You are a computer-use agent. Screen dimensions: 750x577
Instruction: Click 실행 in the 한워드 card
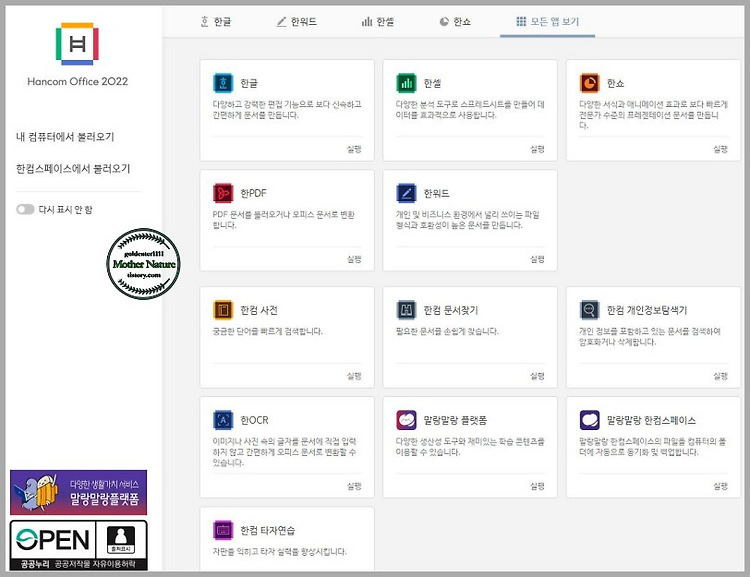pyautogui.click(x=537, y=259)
